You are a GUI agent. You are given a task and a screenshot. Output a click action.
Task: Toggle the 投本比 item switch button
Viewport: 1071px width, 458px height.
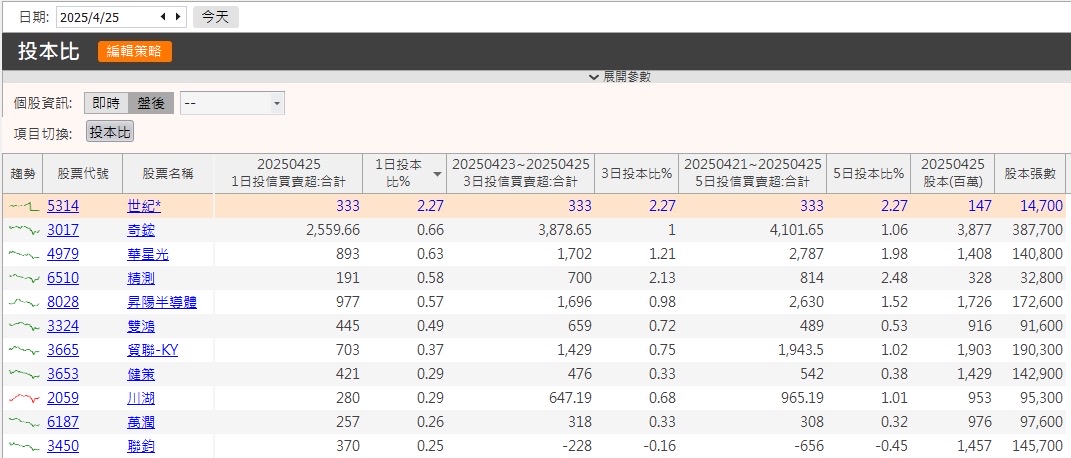click(110, 132)
